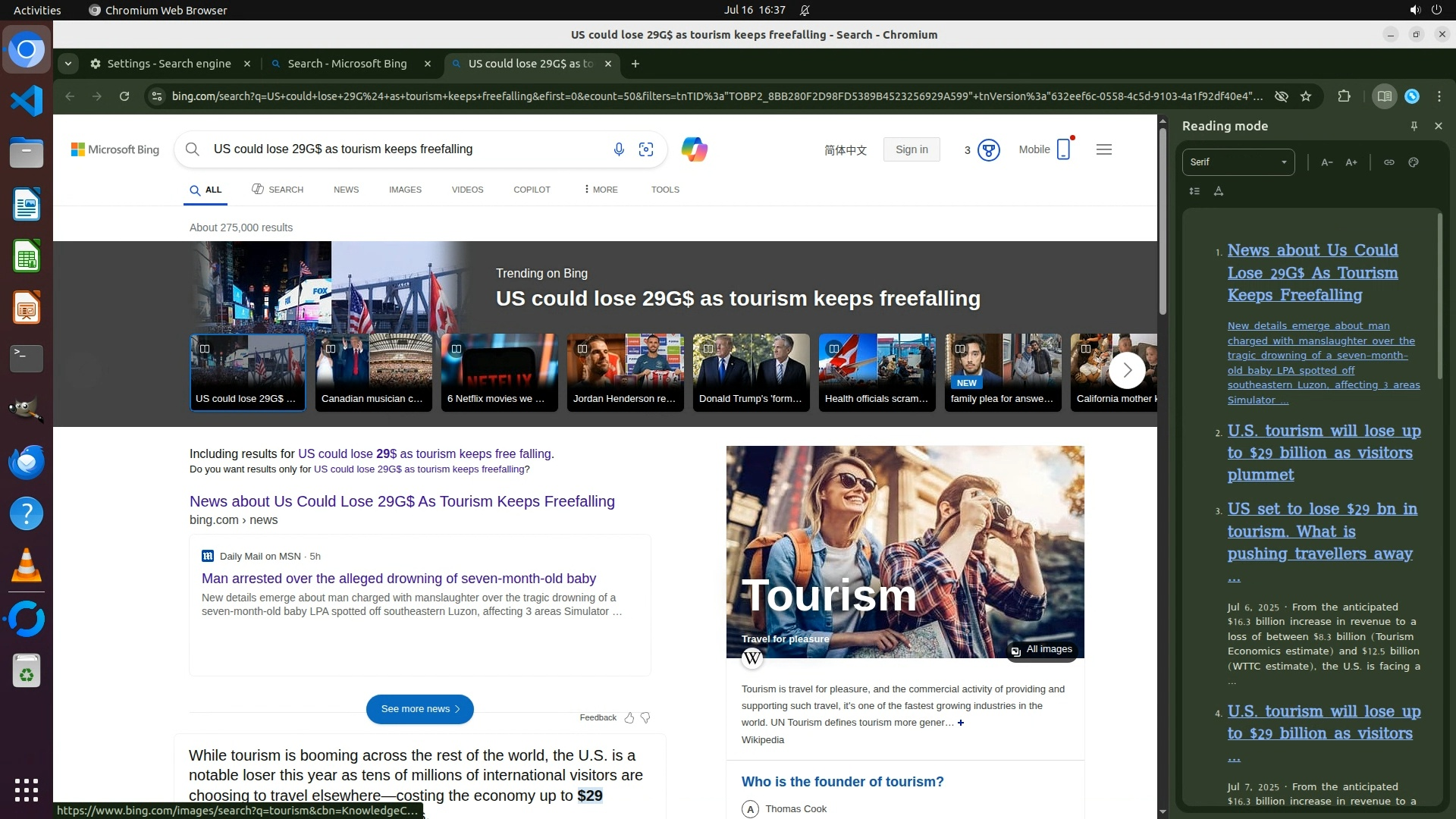Click the microphone voice search icon
The height and width of the screenshot is (819, 1456).
point(619,149)
